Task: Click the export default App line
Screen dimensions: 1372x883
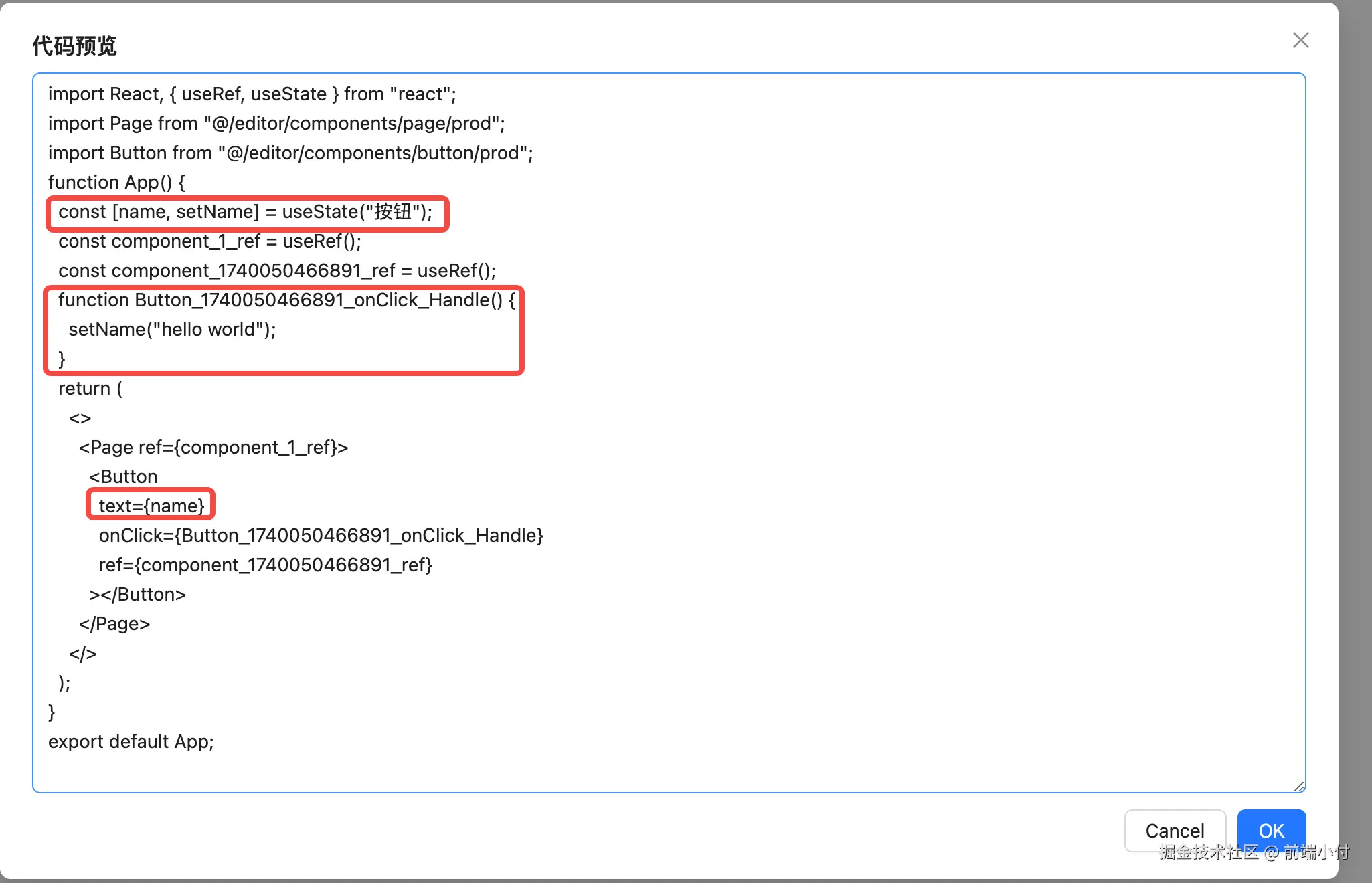Action: point(131,742)
